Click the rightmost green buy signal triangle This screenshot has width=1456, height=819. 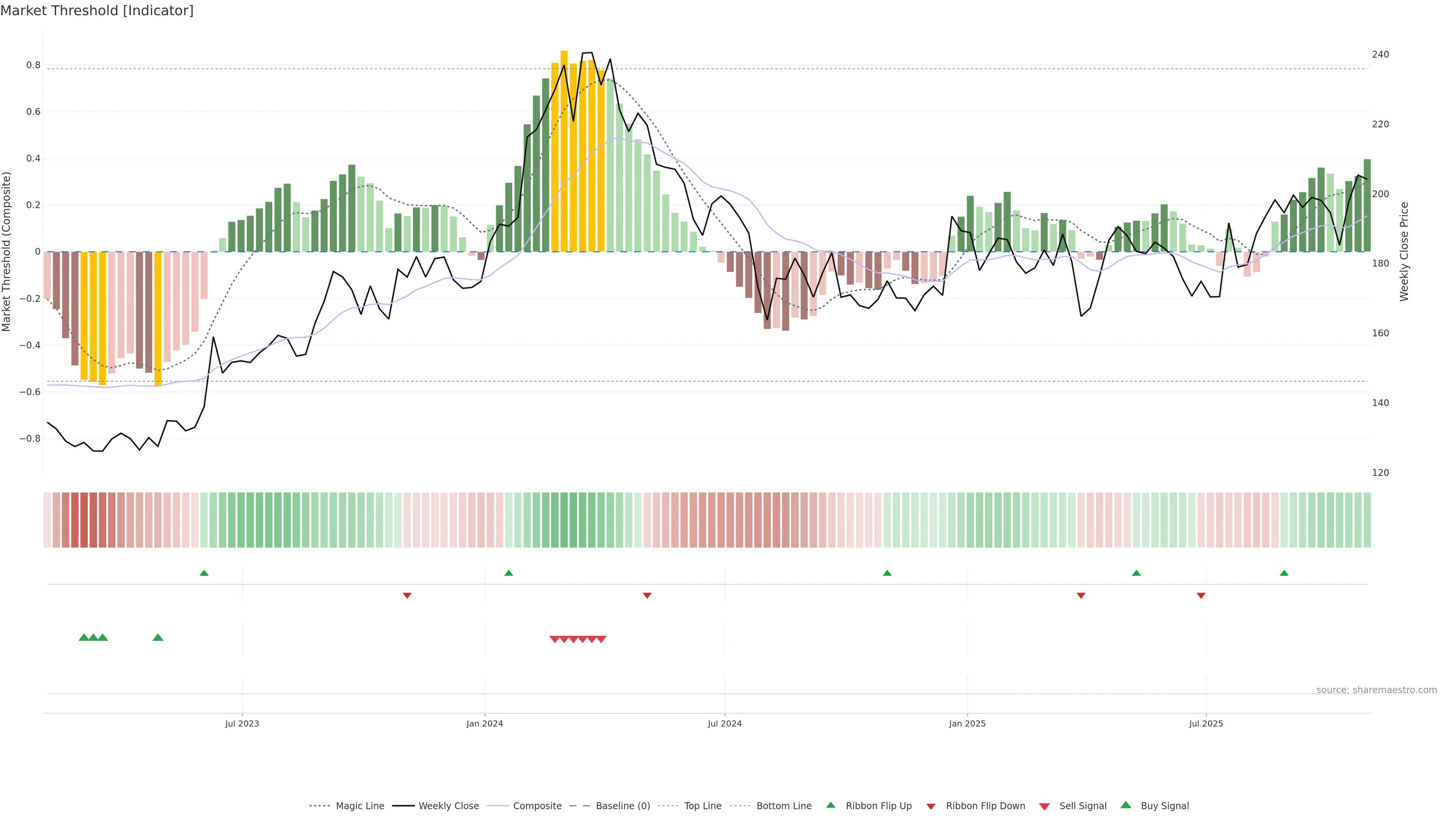[x=158, y=637]
